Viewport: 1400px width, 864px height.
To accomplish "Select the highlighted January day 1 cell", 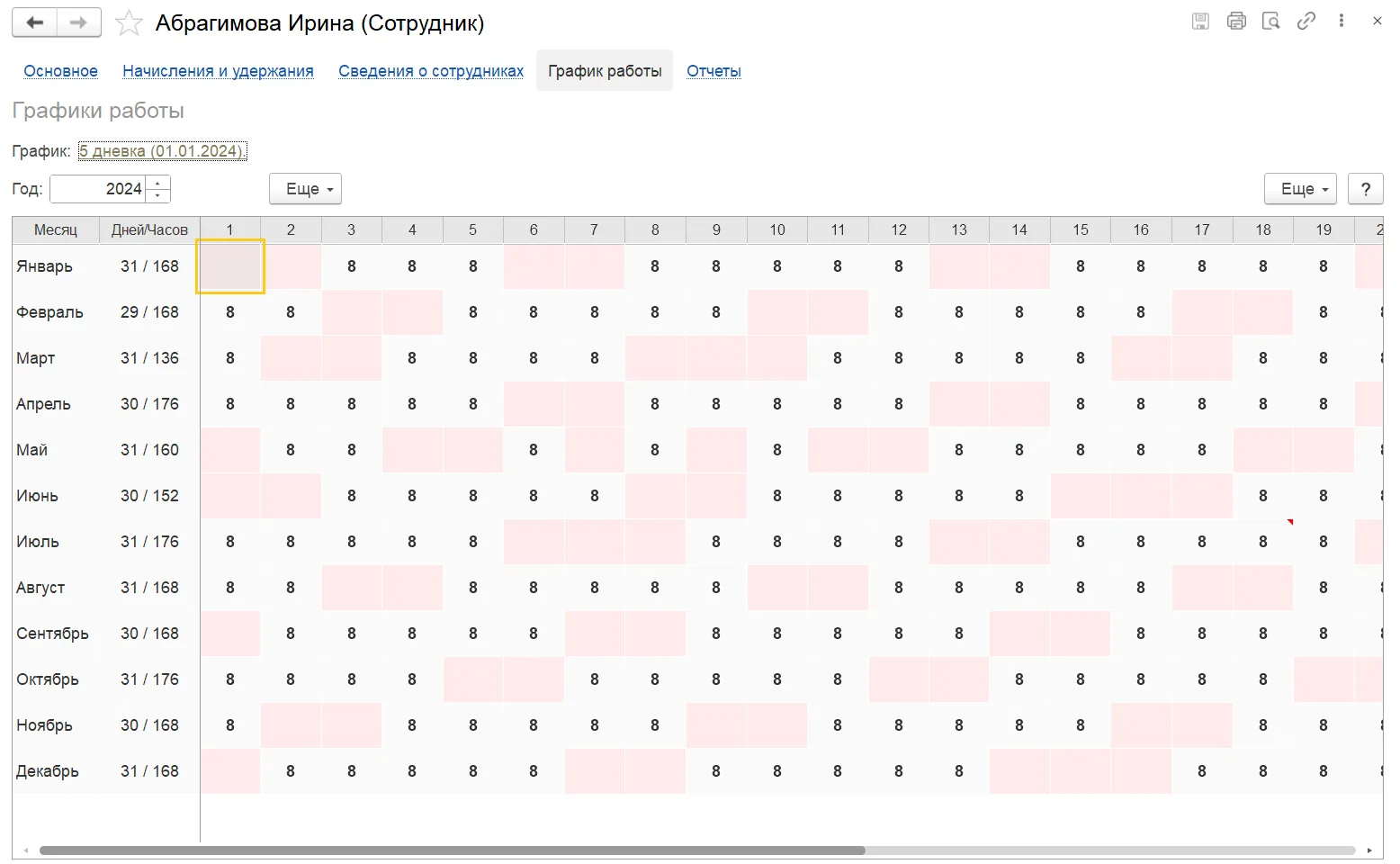I will pyautogui.click(x=230, y=266).
